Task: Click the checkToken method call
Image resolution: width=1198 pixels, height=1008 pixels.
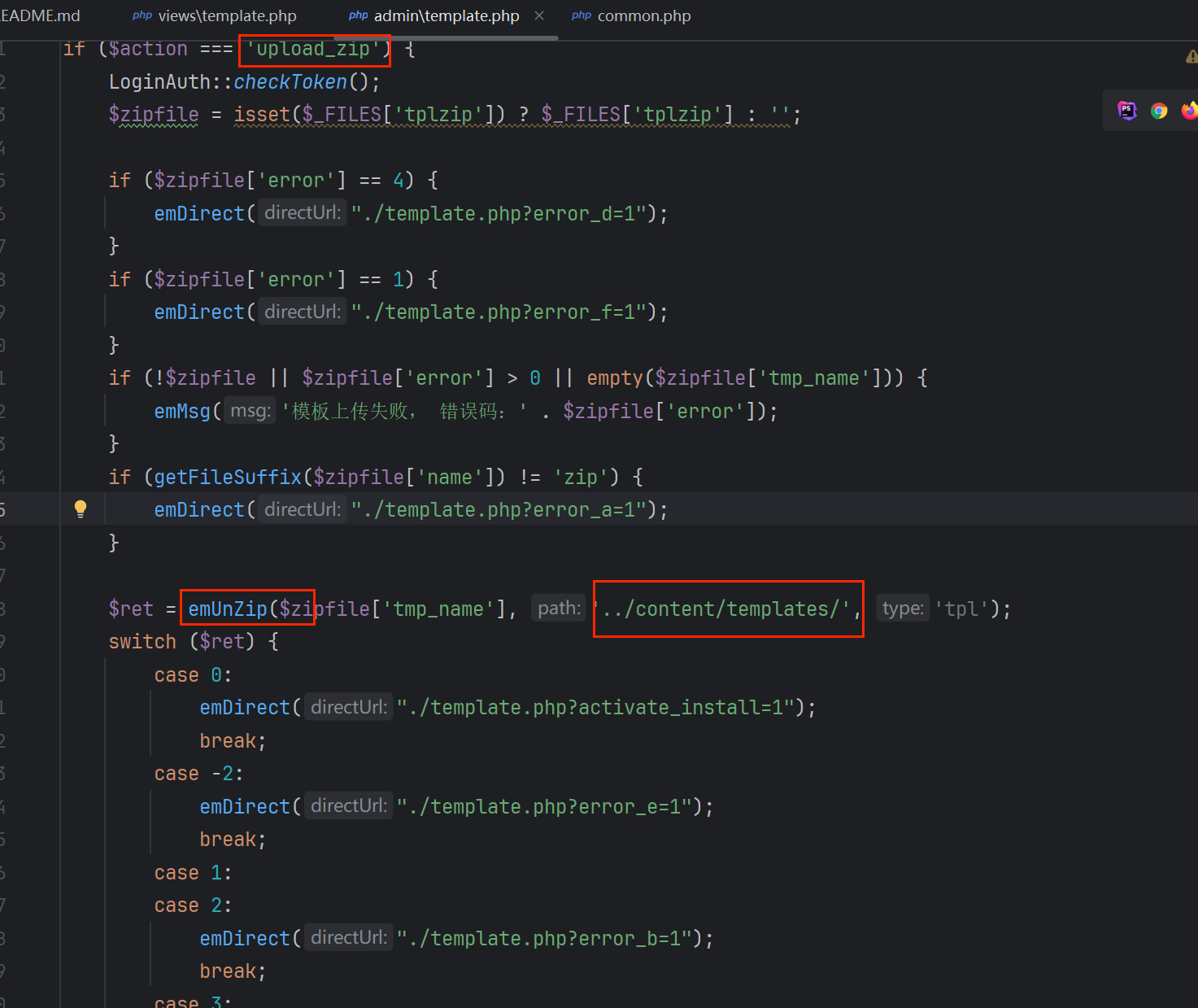Action: pos(290,82)
